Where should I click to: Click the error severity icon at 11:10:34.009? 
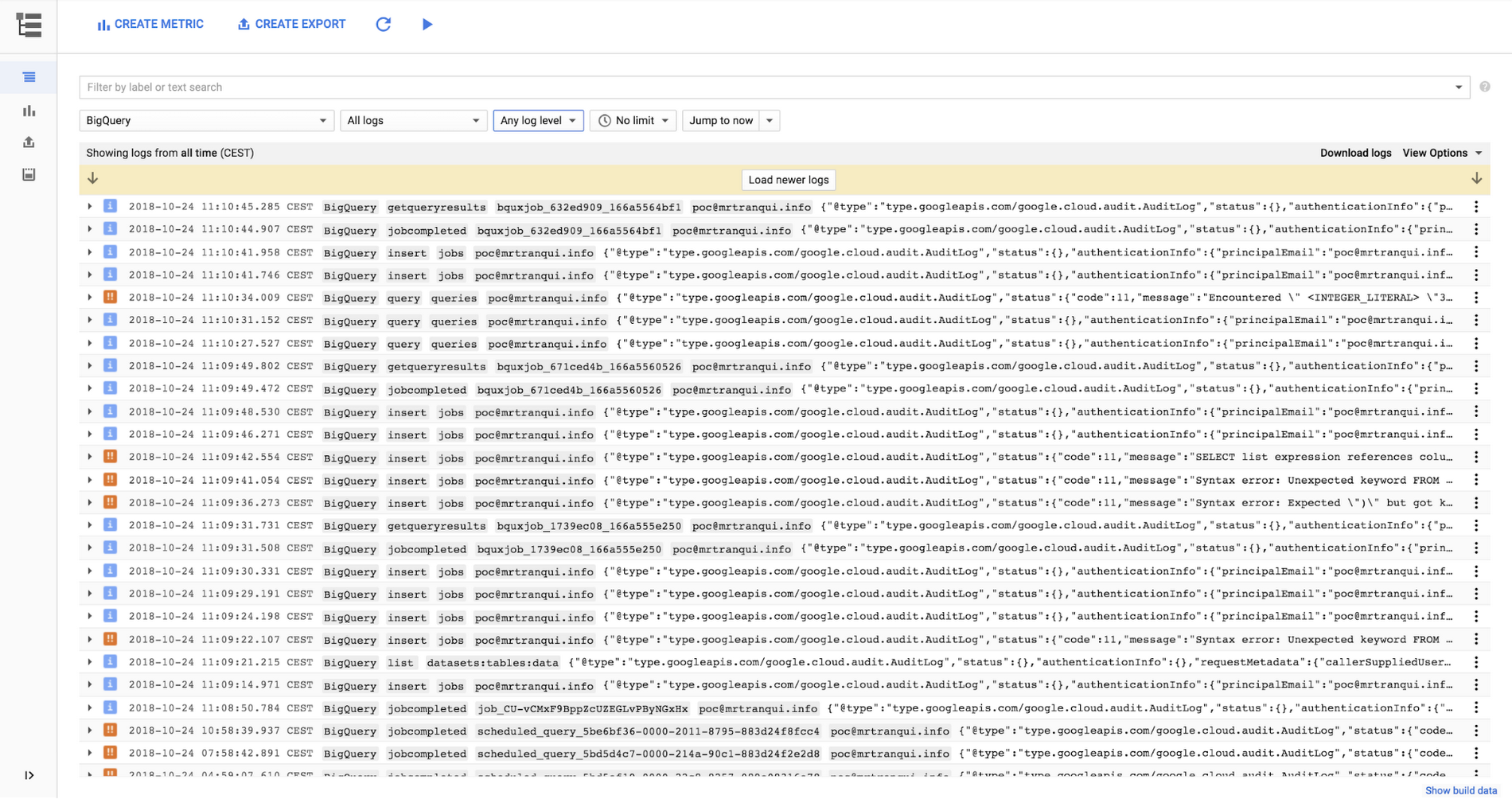click(x=111, y=297)
